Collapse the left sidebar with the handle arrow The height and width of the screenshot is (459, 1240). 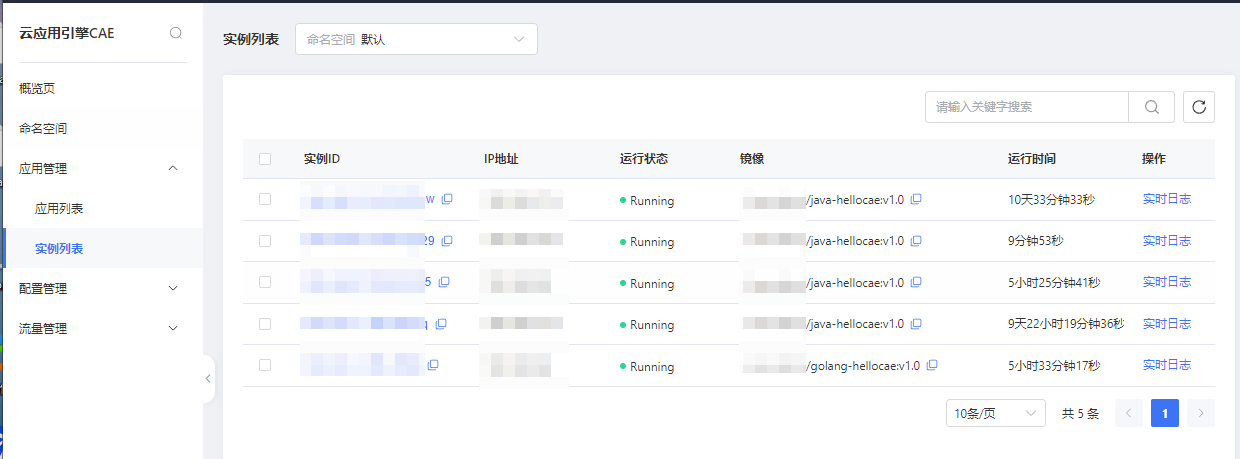coord(208,379)
